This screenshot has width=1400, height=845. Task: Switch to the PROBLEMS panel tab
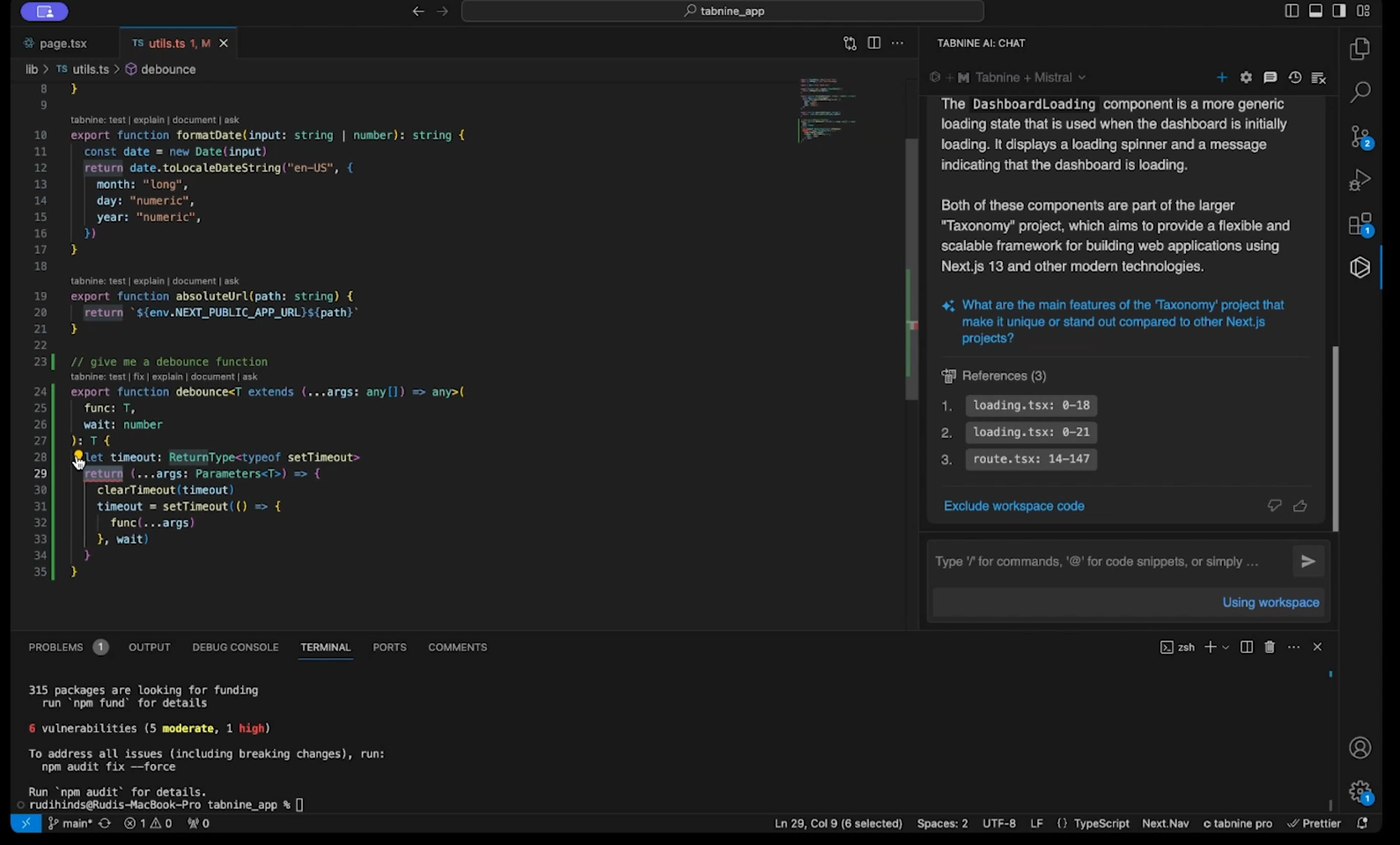tap(56, 647)
